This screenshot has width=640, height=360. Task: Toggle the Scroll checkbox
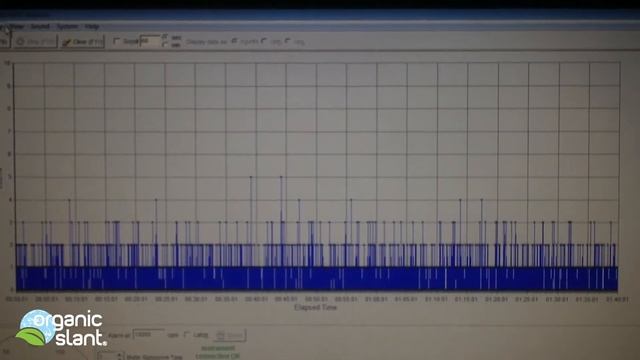[x=116, y=41]
